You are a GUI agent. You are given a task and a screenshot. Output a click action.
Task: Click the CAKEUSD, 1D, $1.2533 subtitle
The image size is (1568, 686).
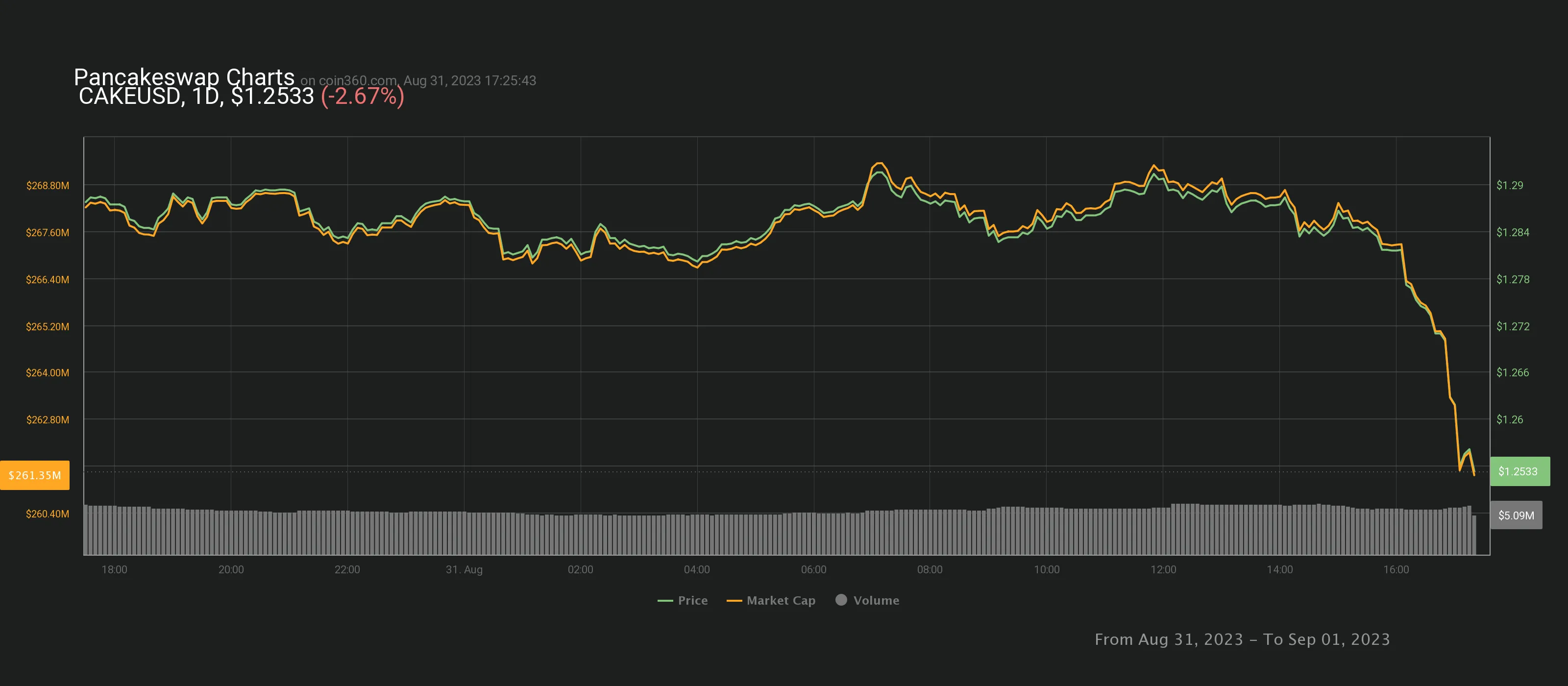[196, 96]
